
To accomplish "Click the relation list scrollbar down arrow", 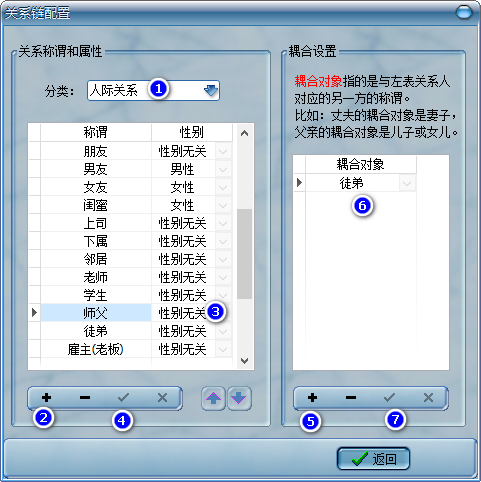I will 245,361.
